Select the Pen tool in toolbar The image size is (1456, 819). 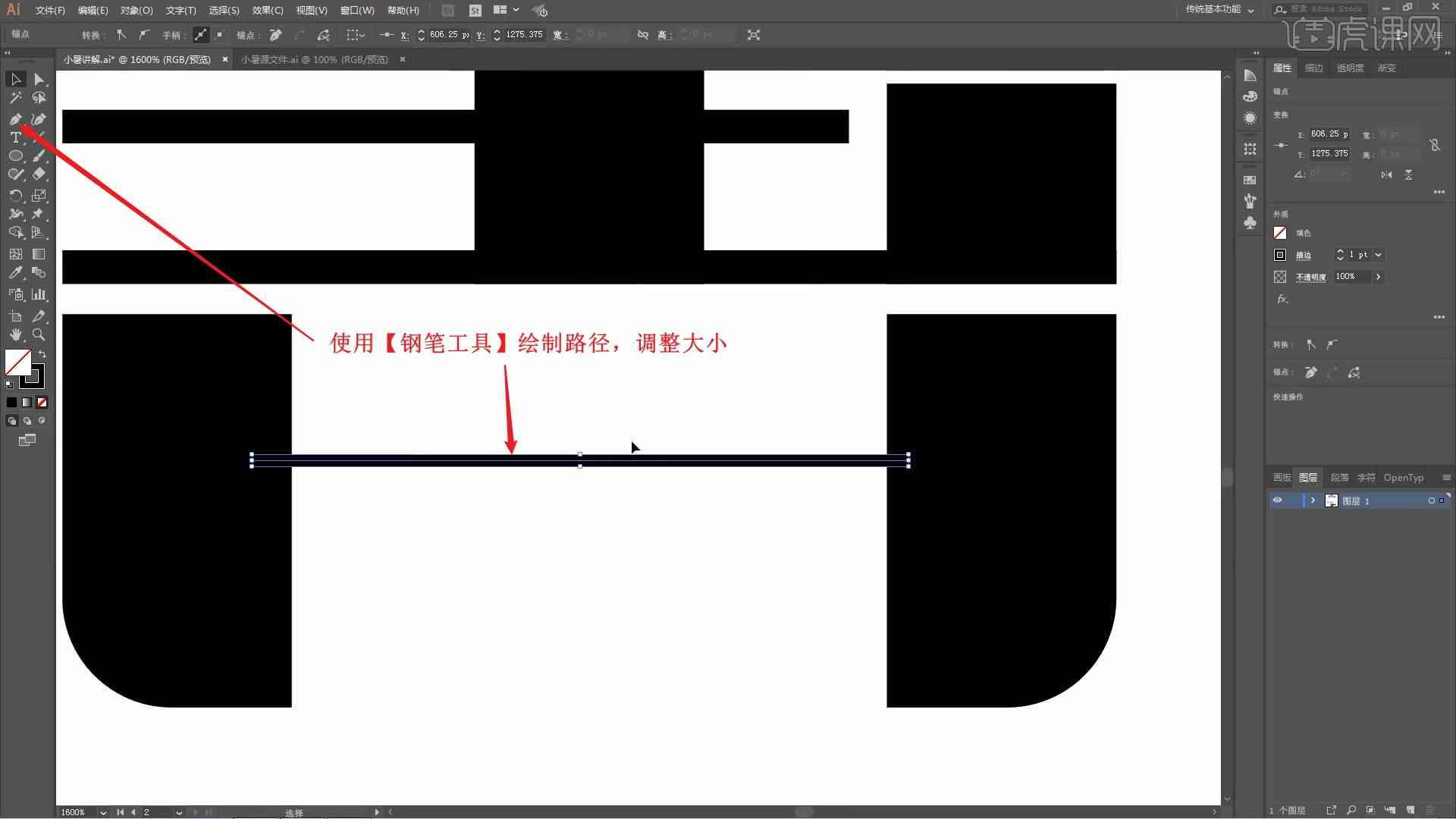click(14, 118)
